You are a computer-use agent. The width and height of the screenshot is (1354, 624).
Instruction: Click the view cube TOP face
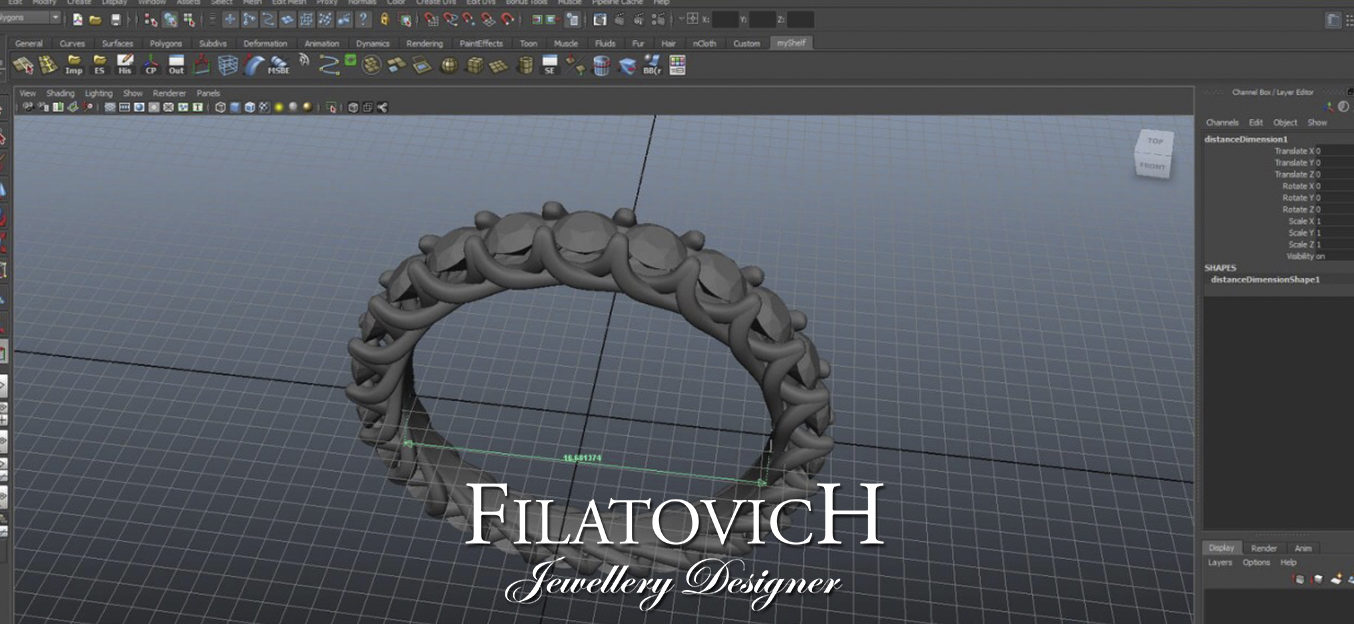[x=1154, y=141]
